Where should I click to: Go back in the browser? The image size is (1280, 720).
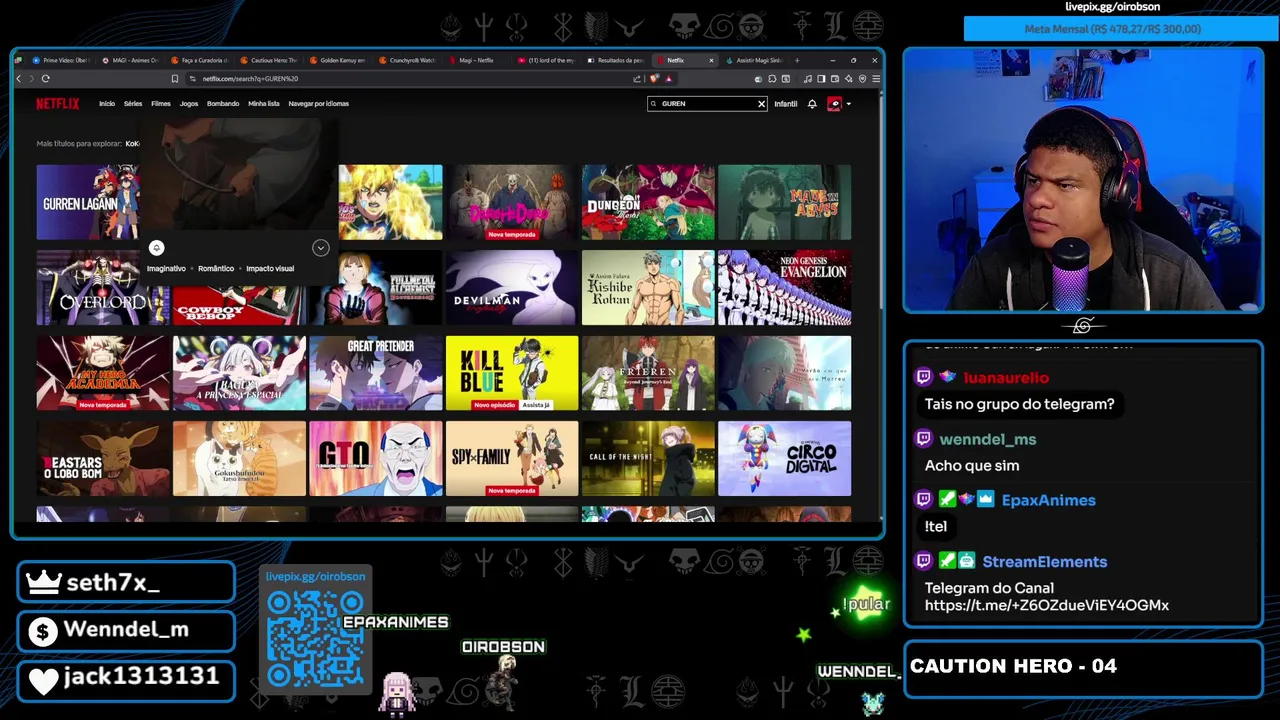pyautogui.click(x=19, y=79)
